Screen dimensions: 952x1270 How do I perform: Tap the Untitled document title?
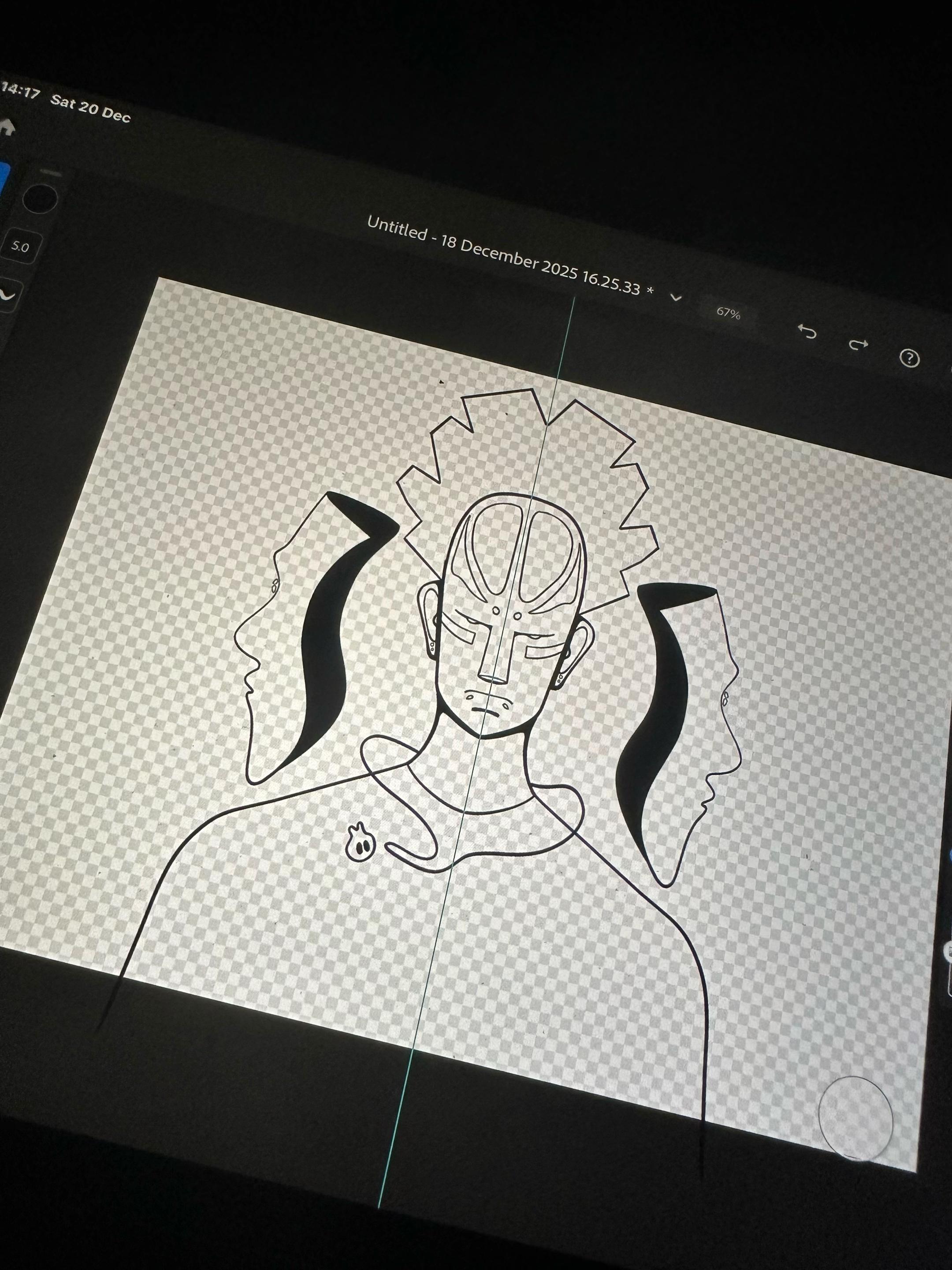coord(510,256)
